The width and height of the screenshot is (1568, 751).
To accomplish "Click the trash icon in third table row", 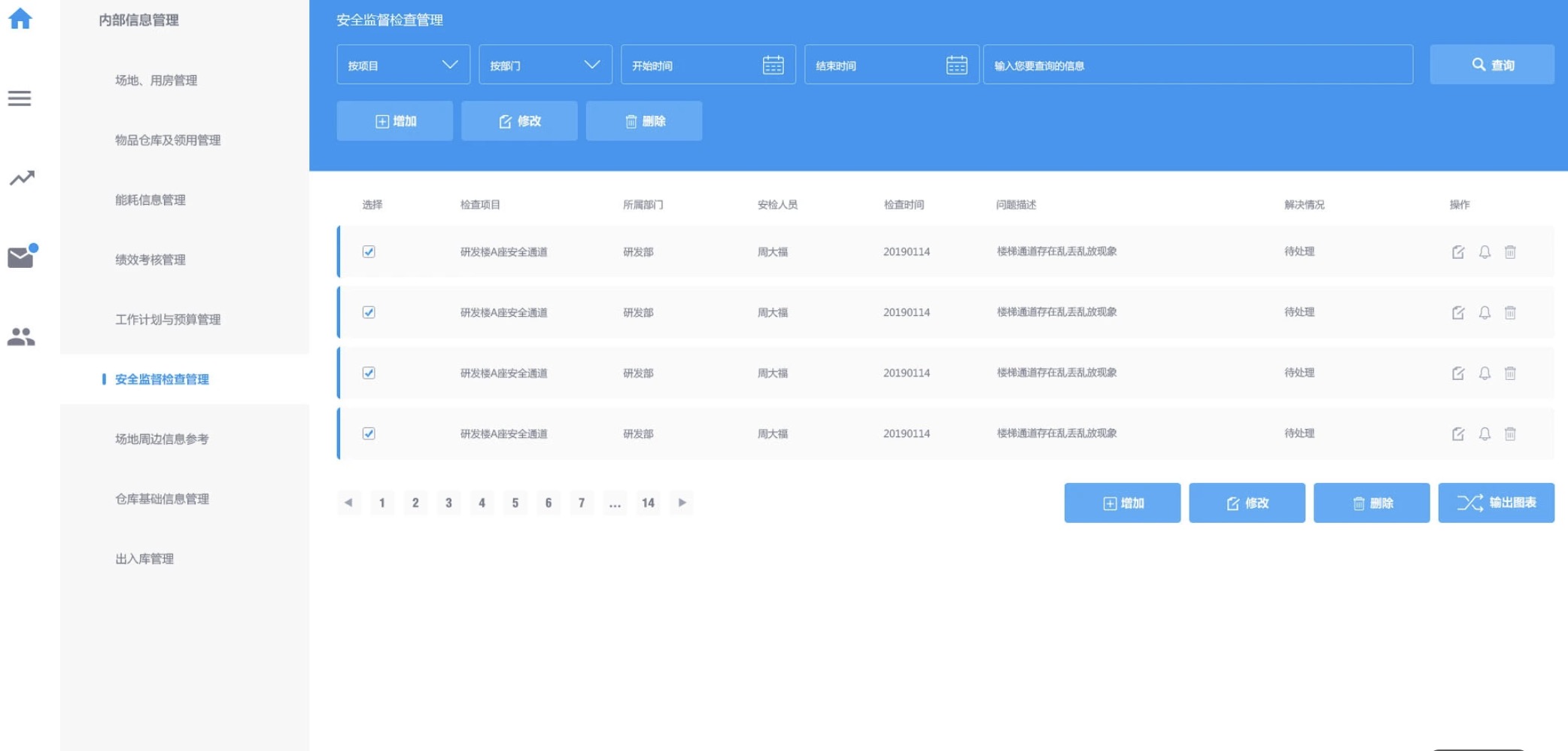I will point(1510,373).
